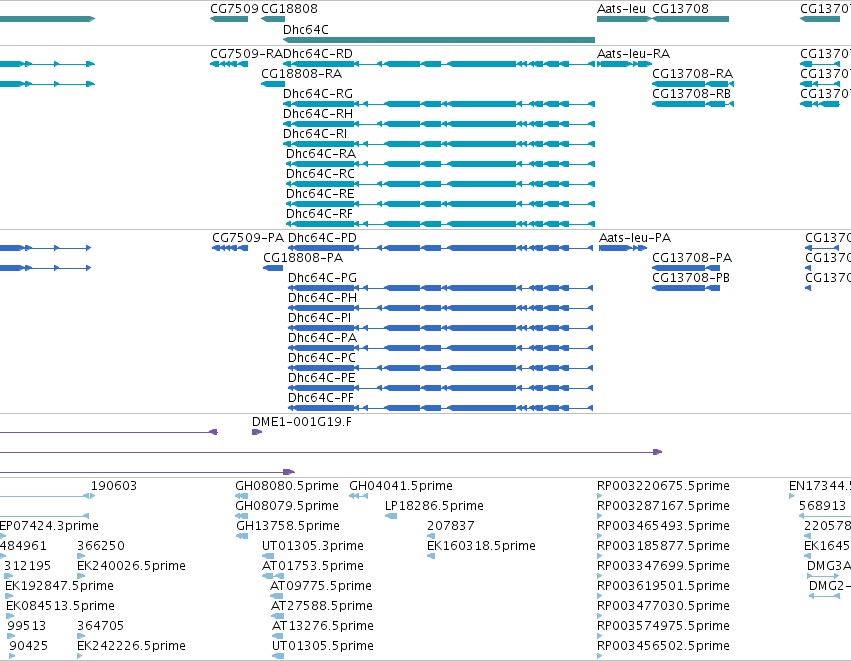Click the AT09775.5prime EST label
The width and height of the screenshot is (851, 661).
(321, 587)
